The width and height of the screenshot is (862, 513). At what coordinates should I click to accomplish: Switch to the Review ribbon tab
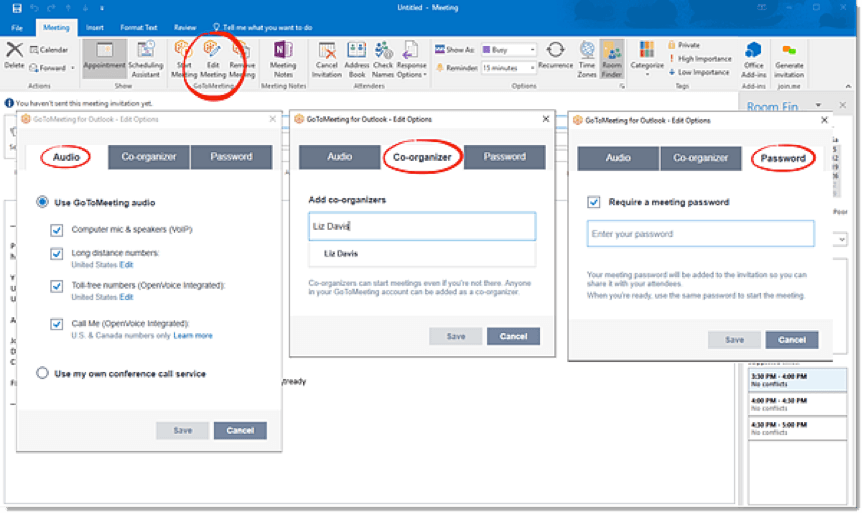point(185,27)
